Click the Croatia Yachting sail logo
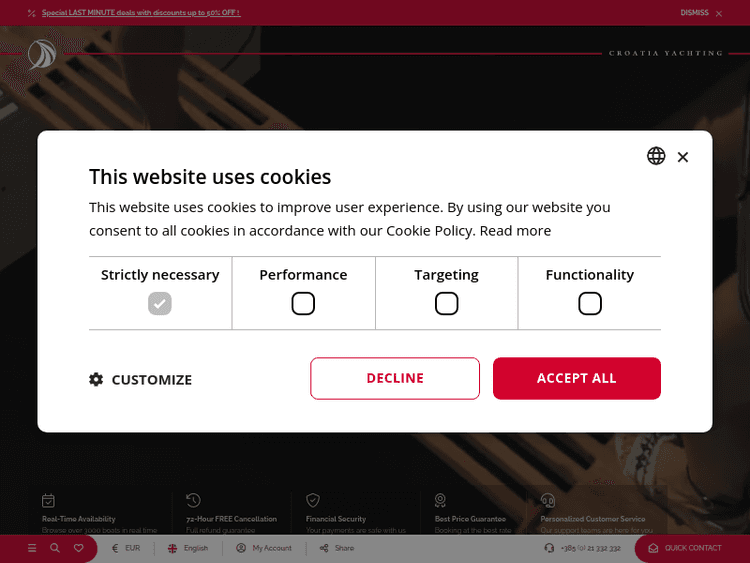Screen dimensions: 750x563 coord(42,54)
